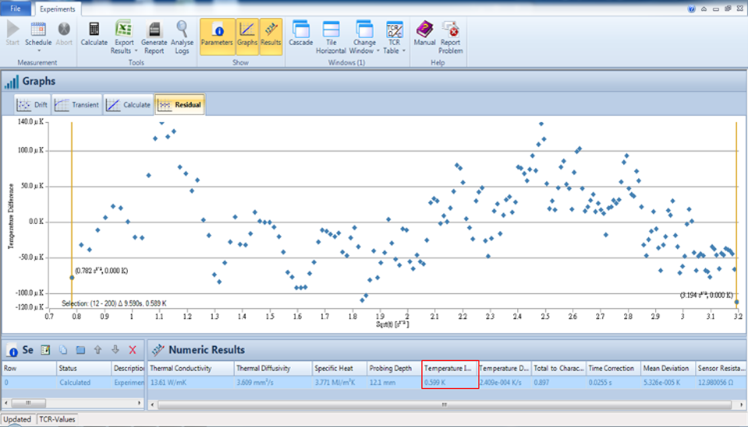Click Specific Heat column header
748x427 pixels.
(339, 368)
